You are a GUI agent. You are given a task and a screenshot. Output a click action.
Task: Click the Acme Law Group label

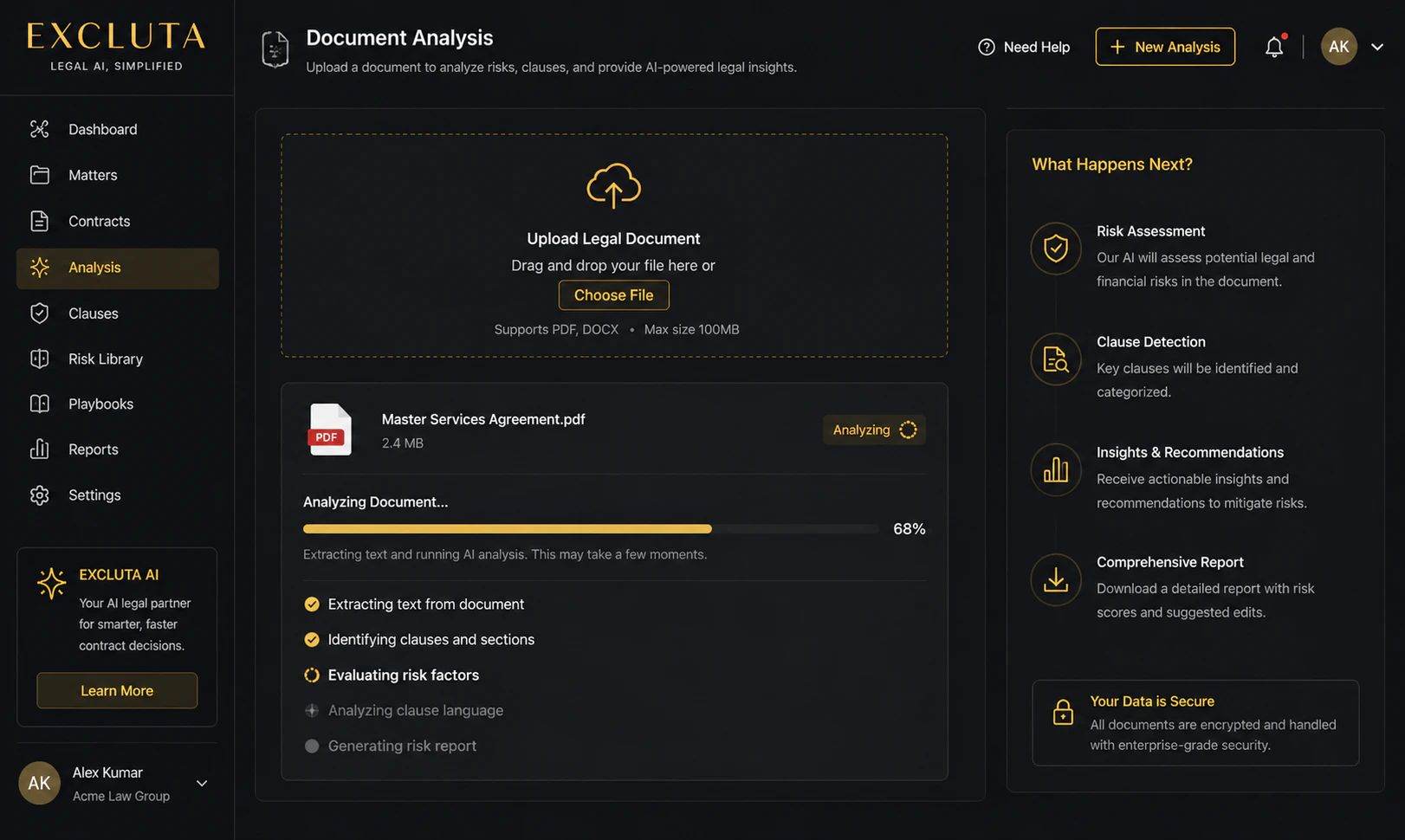click(x=121, y=797)
